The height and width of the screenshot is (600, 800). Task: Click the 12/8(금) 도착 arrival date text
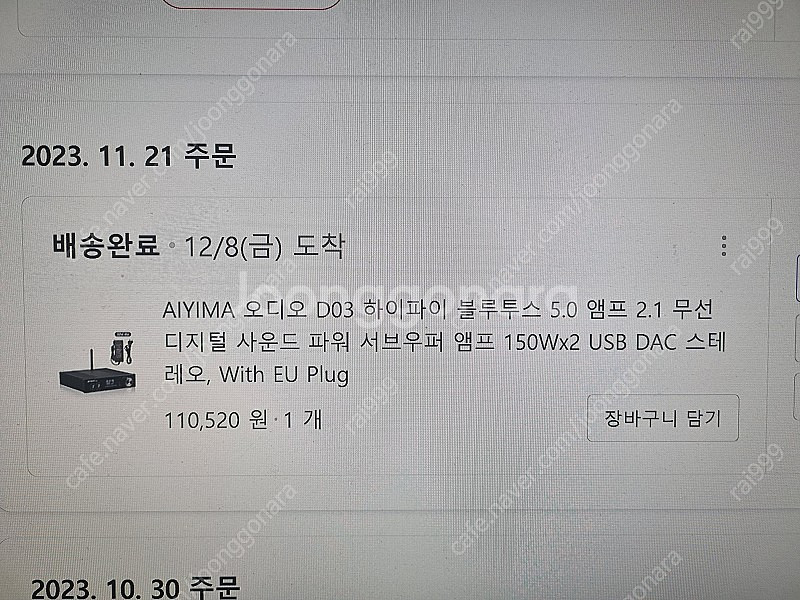click(x=264, y=246)
